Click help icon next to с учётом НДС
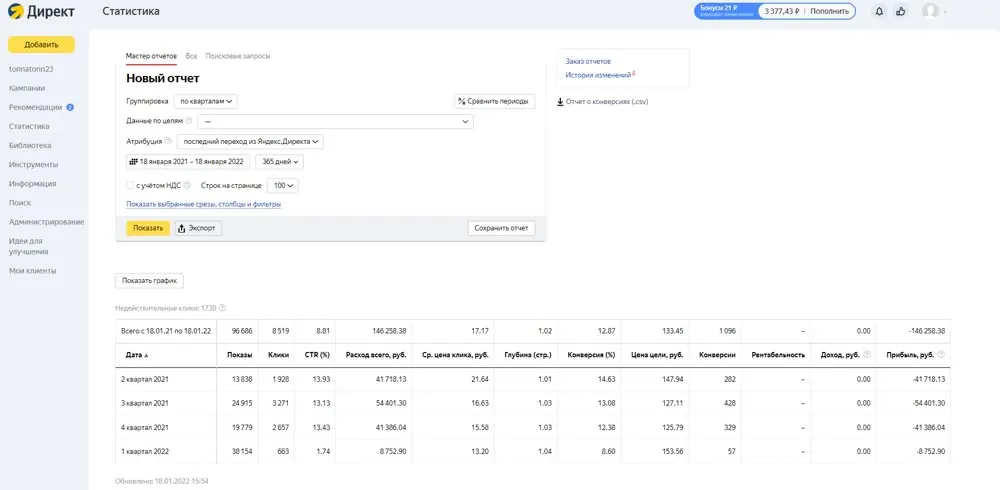 pyautogui.click(x=187, y=186)
